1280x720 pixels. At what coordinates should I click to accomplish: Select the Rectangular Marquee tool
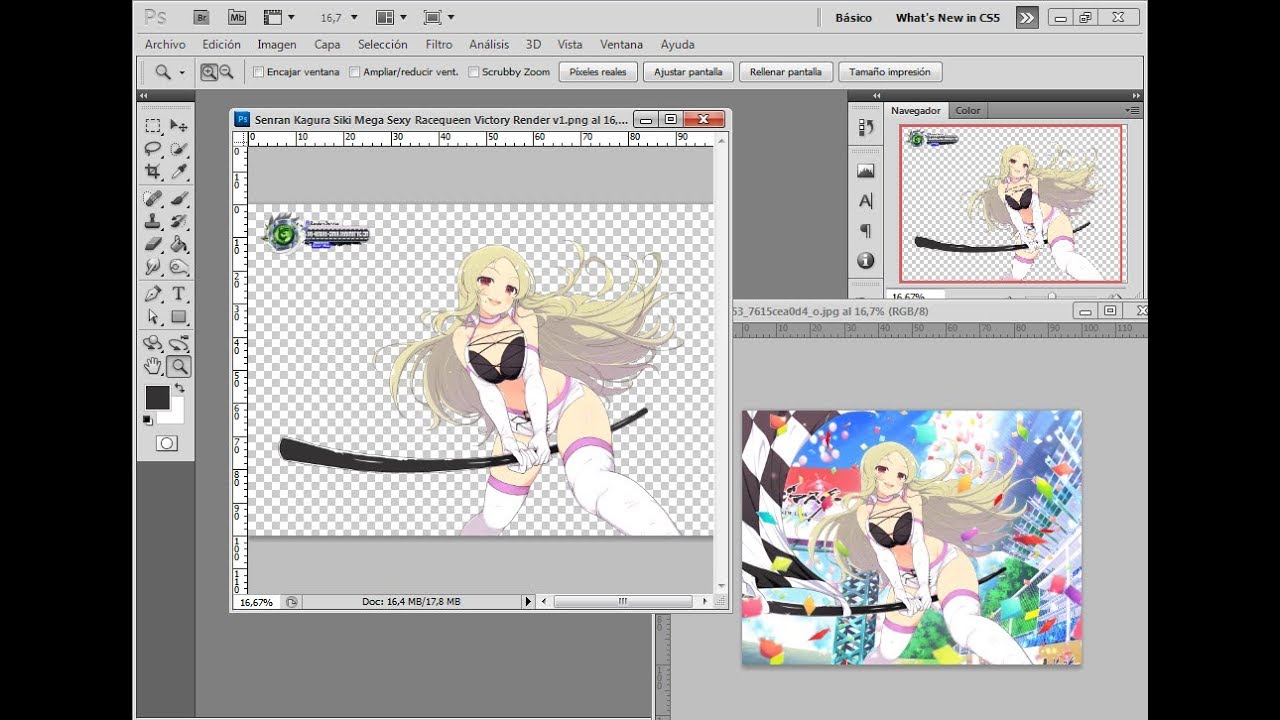coord(153,125)
